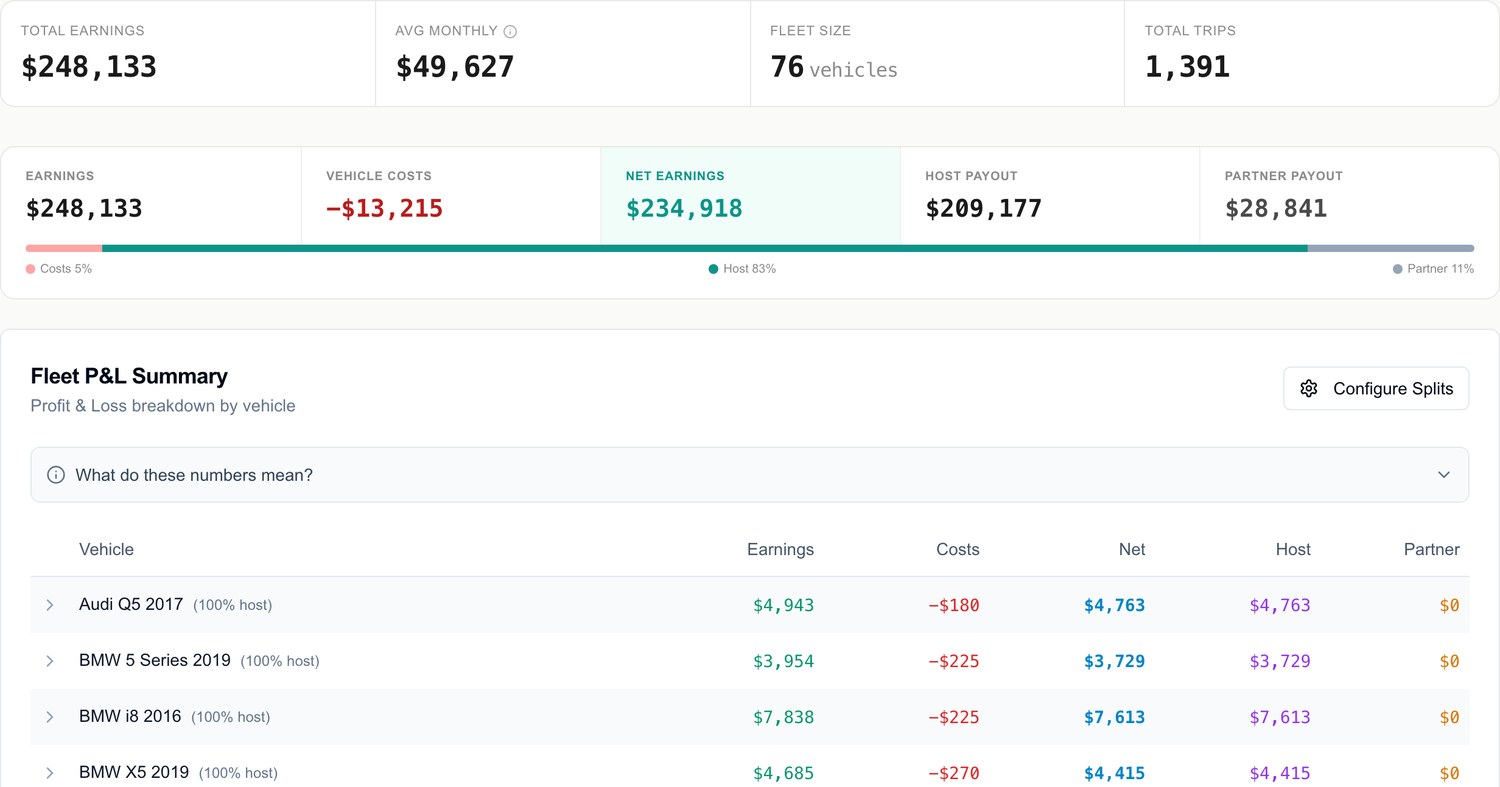Click the BMW i8 2016 vehicle name
This screenshot has width=1500, height=787.
(130, 717)
